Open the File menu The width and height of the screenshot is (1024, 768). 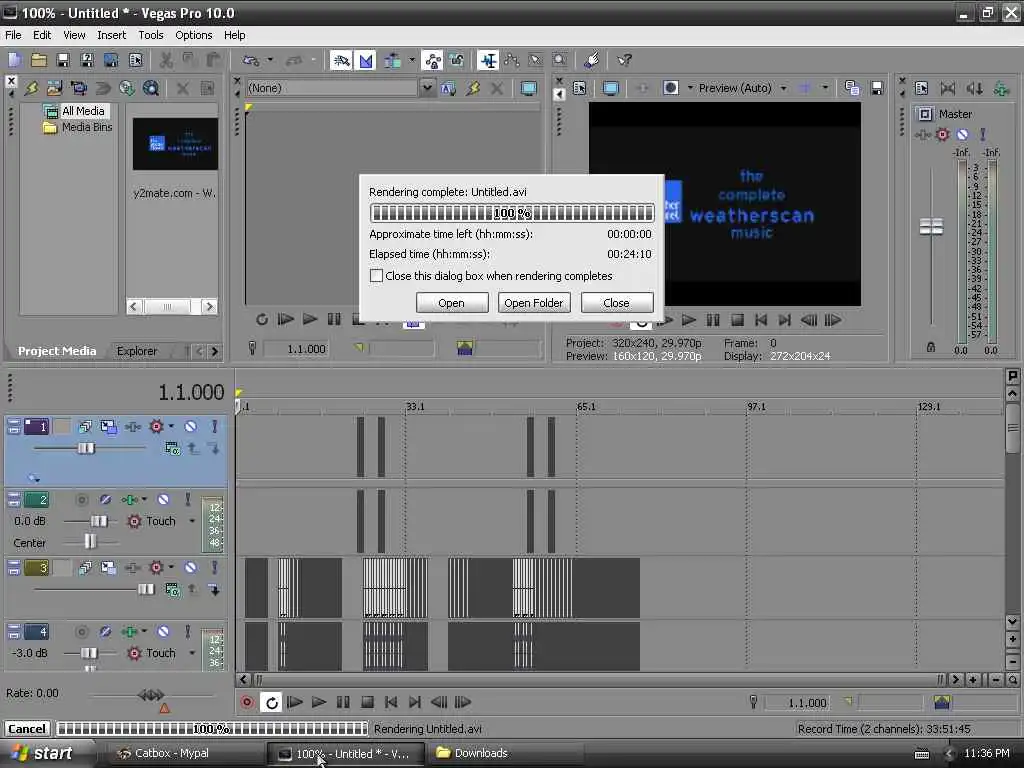pos(13,35)
